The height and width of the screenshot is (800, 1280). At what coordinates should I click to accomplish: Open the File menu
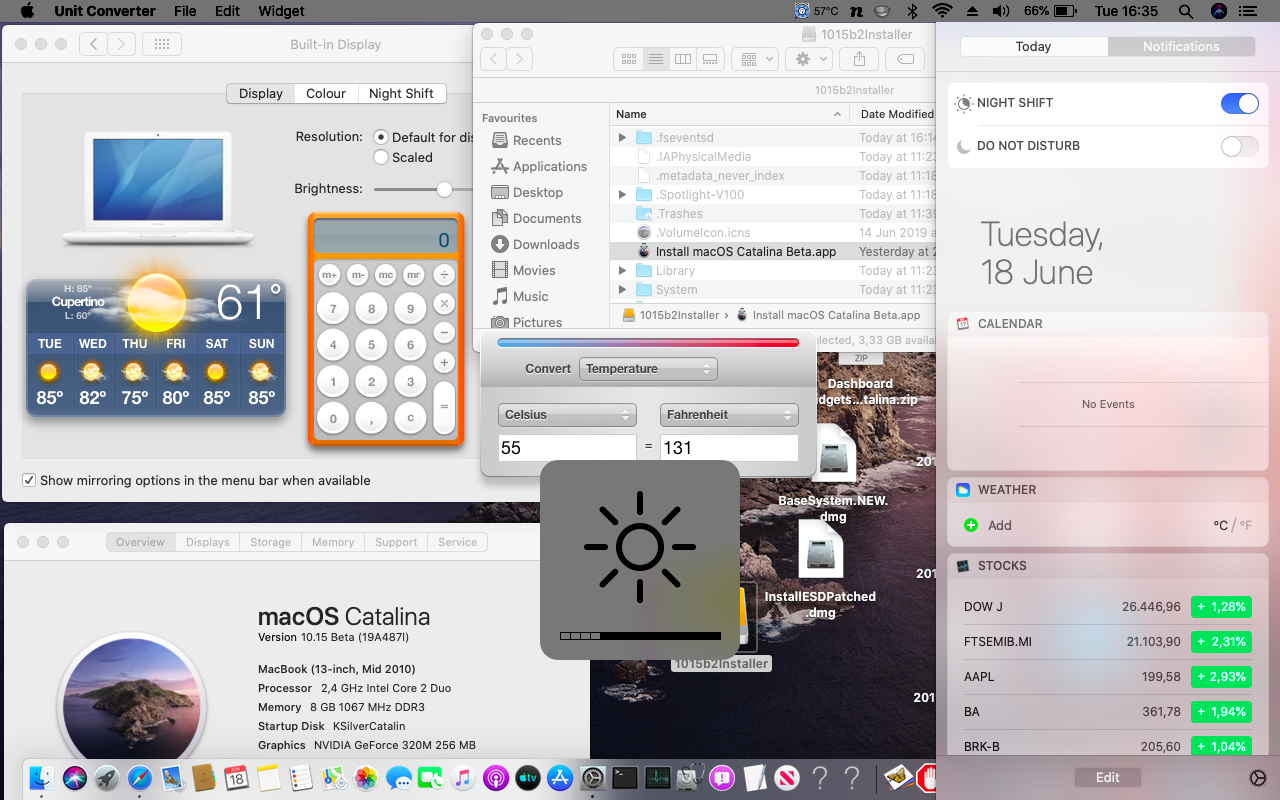185,11
